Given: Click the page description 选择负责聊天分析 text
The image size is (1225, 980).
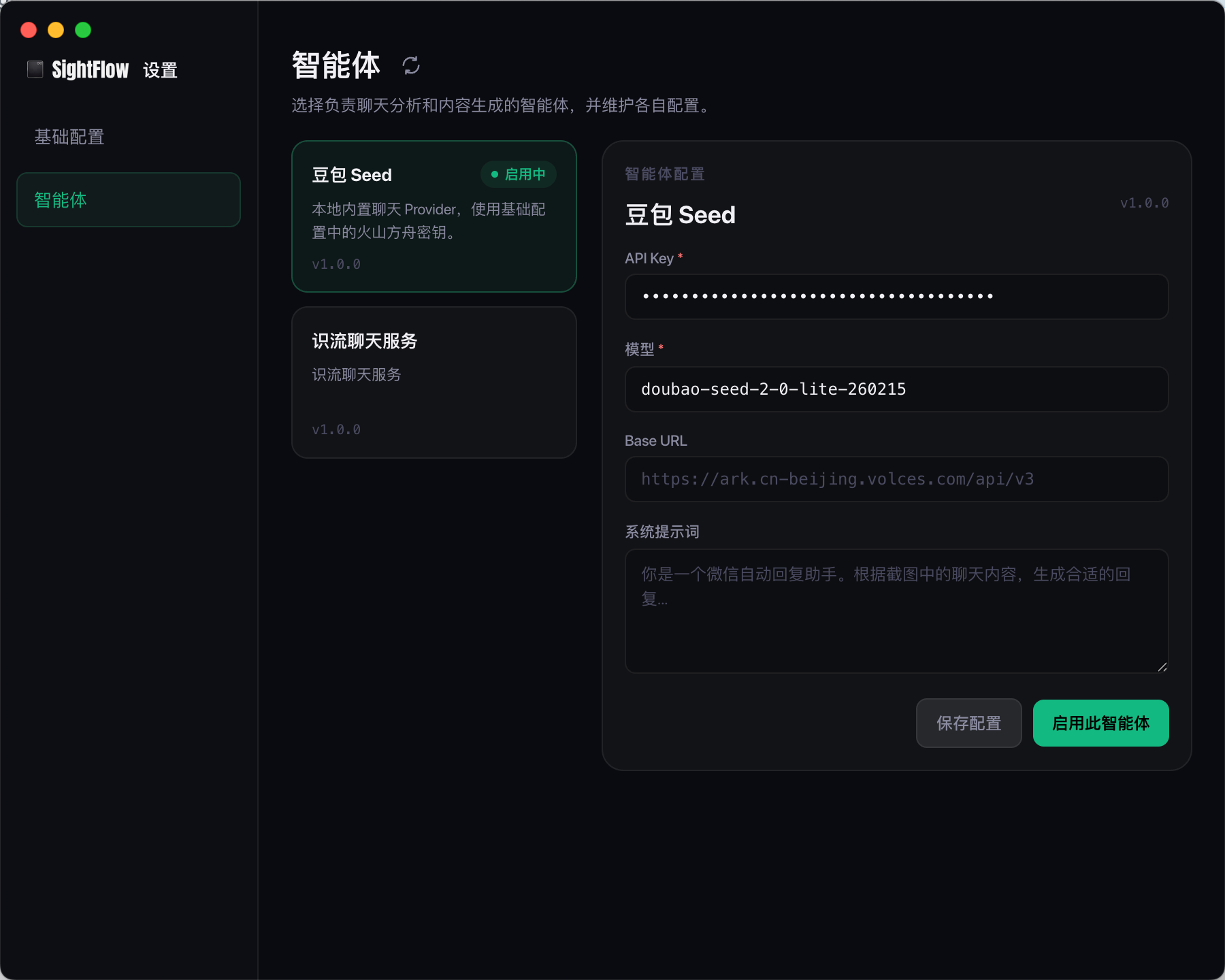Looking at the screenshot, I should tap(502, 105).
